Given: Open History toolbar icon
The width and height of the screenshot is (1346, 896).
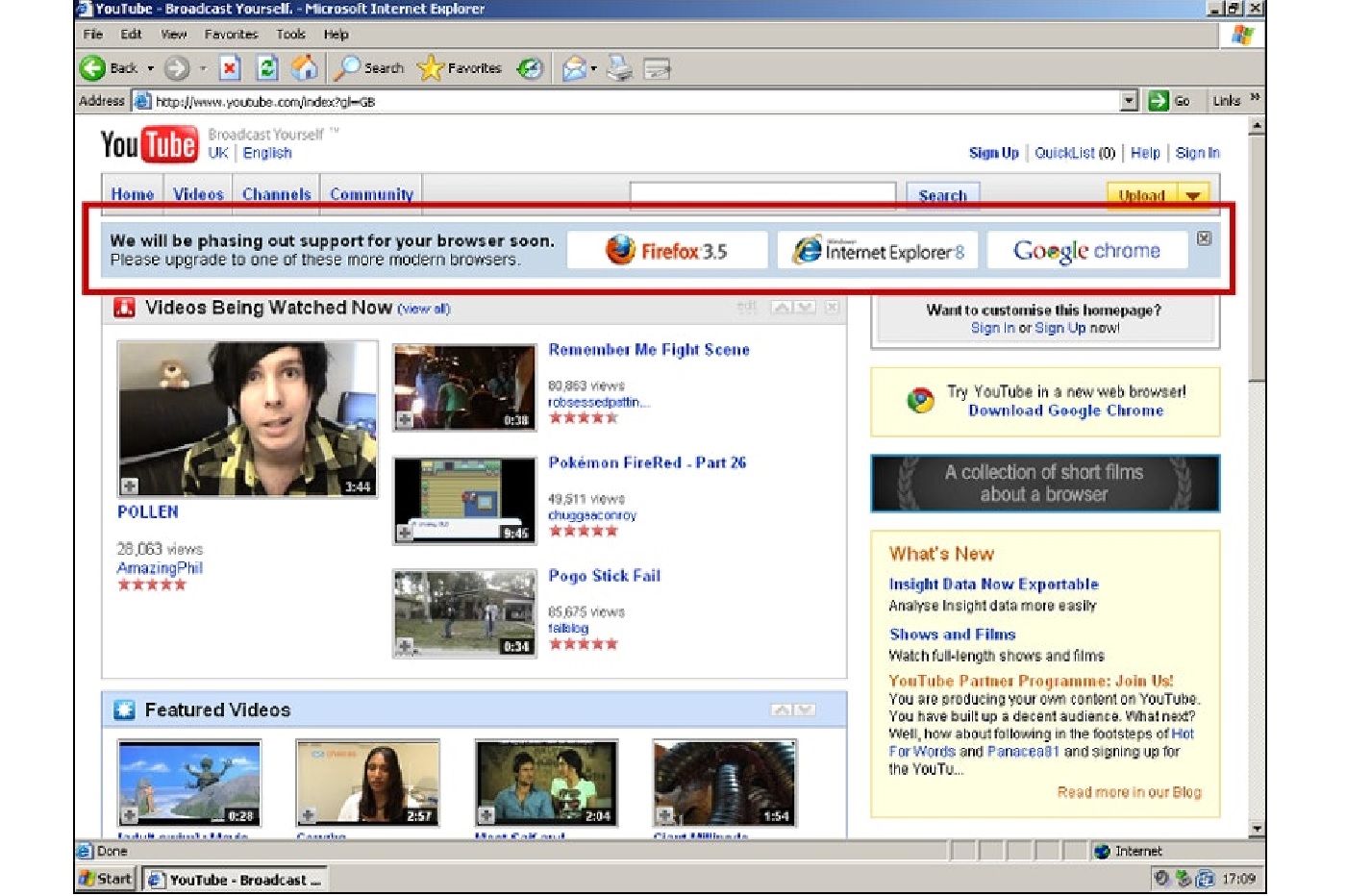Looking at the screenshot, I should [x=530, y=68].
